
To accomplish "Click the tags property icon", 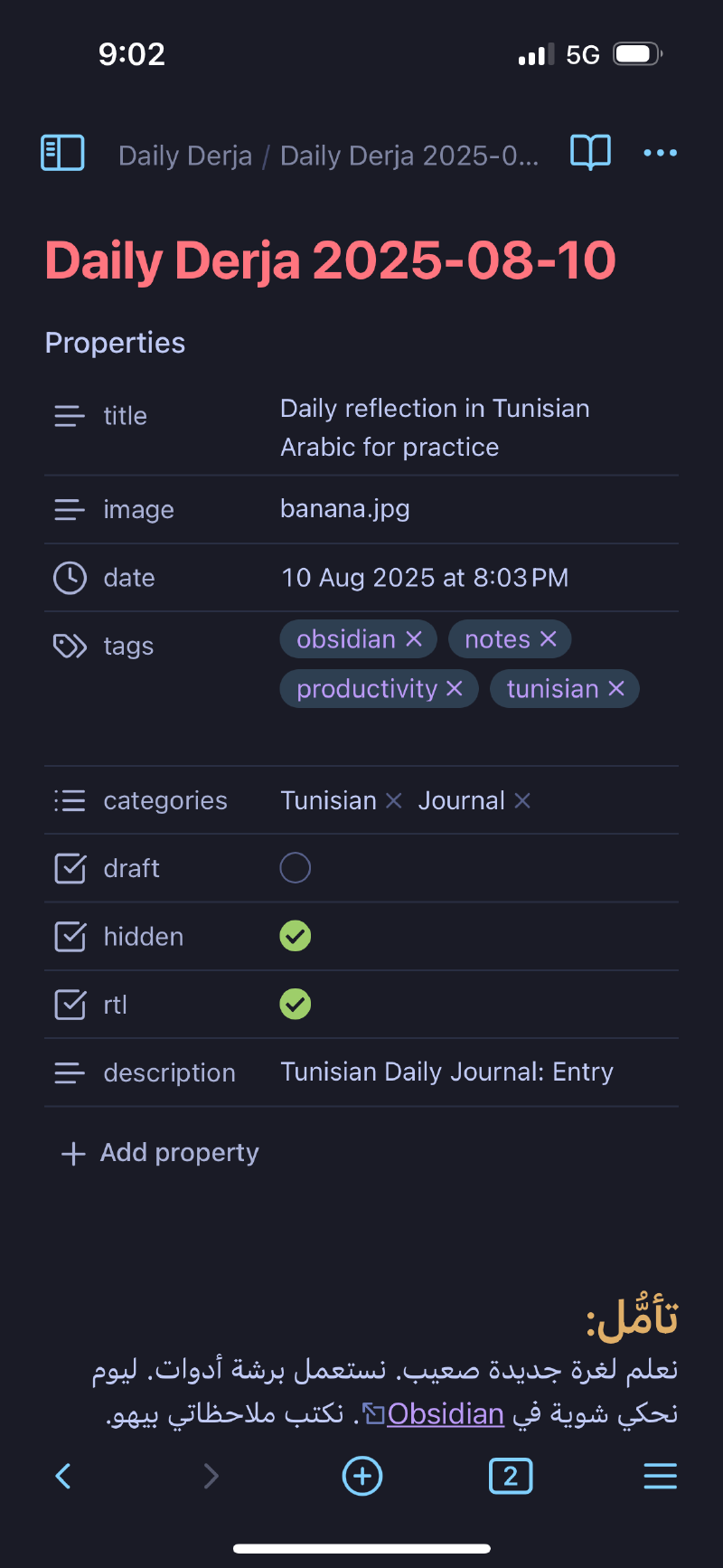I will coord(70,646).
